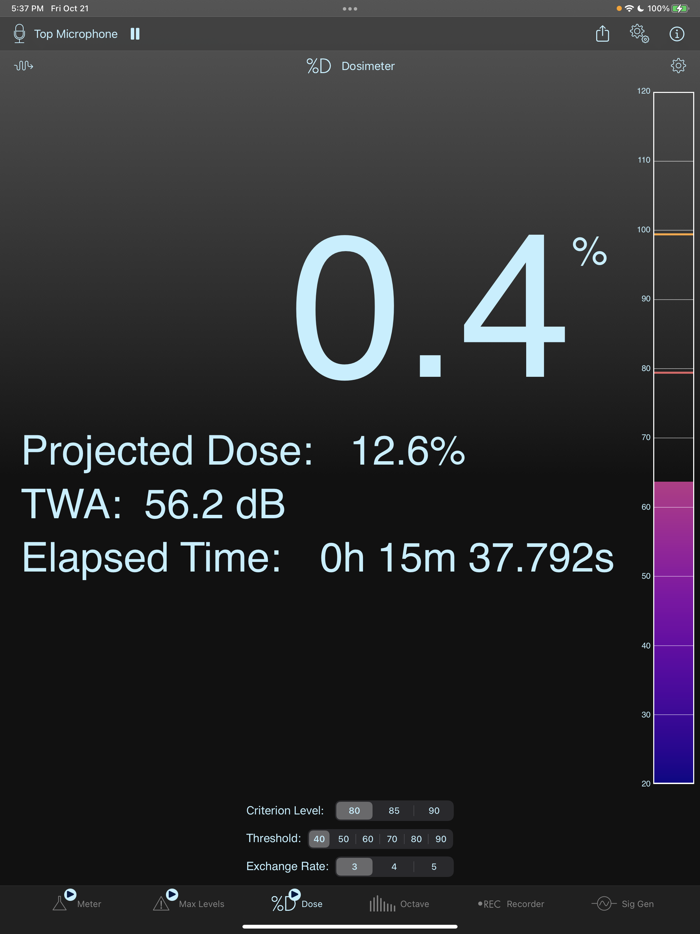Open app settings via the gears icon

point(639,33)
